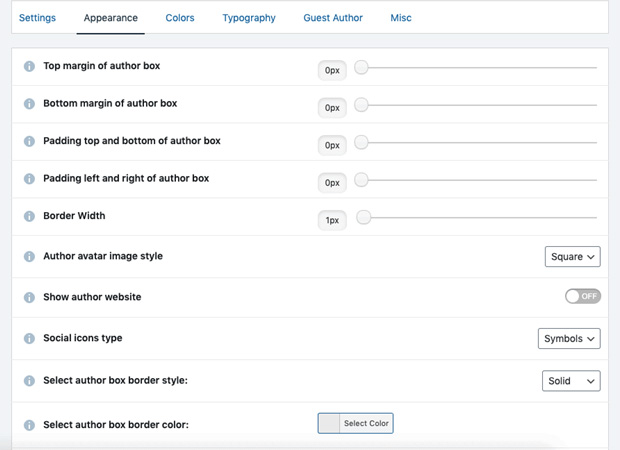Screen dimensions: 620x450
Task: Click info icon beside Bottom margin of author box
Action: [x=29, y=104]
